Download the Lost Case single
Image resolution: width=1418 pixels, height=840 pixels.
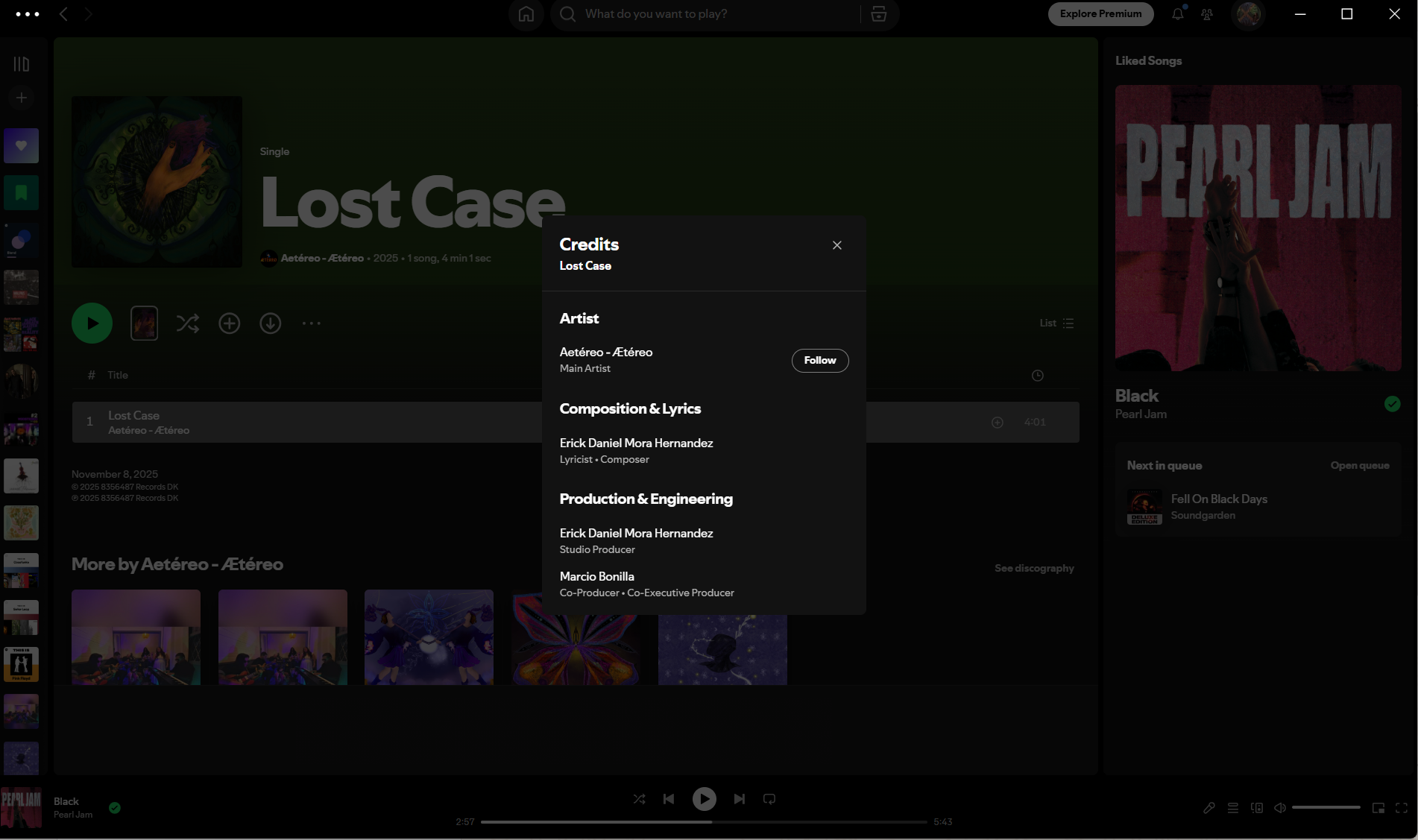(x=270, y=323)
